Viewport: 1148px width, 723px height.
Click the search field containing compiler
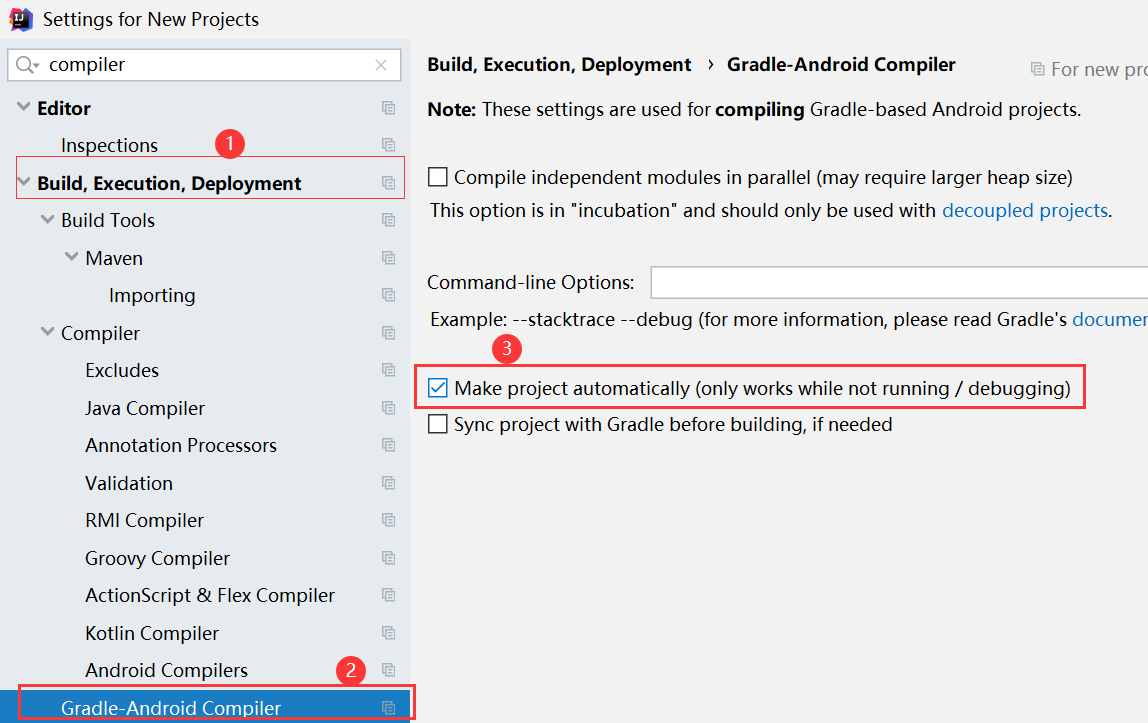(x=204, y=65)
